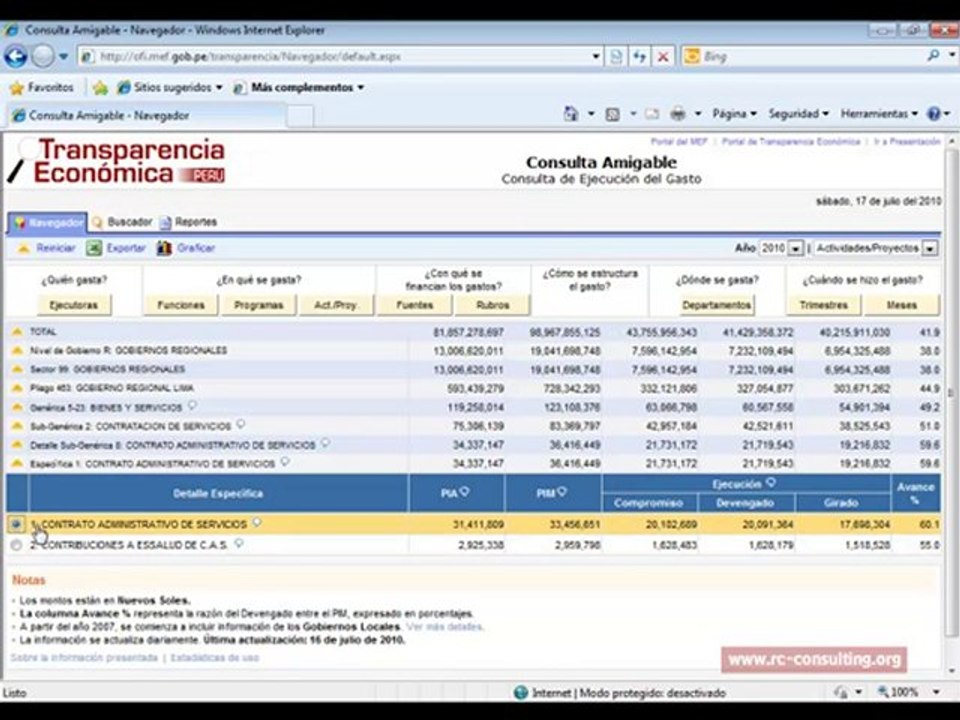Viewport: 960px width, 720px height.
Task: Click up arrow beside Detalle Sub-Genérica 8 row
Action: pyautogui.click(x=17, y=444)
